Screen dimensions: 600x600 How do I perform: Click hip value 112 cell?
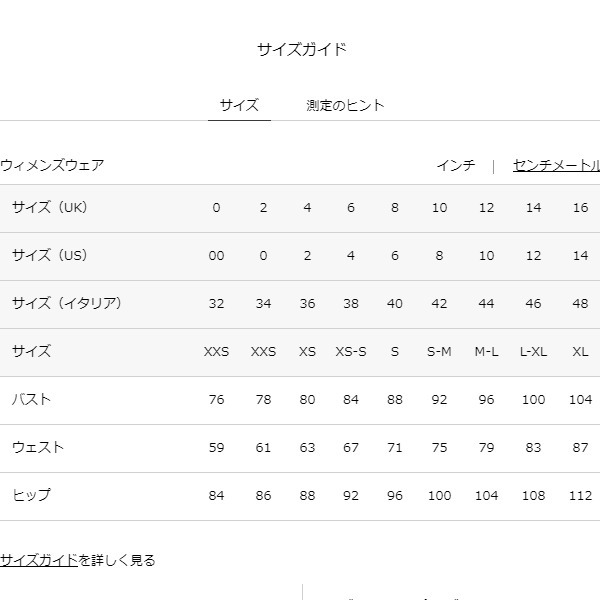[x=580, y=496]
